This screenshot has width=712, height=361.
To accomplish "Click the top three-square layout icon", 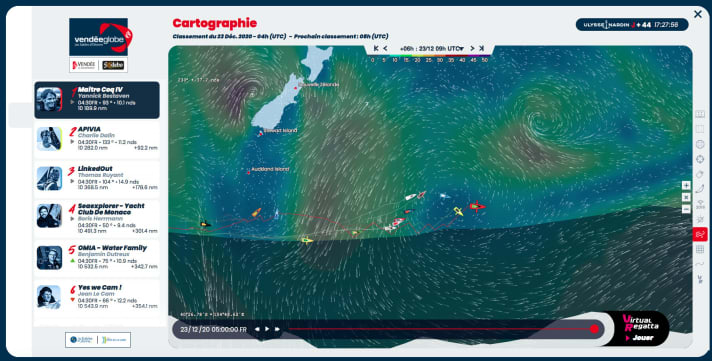I will (x=700, y=114).
